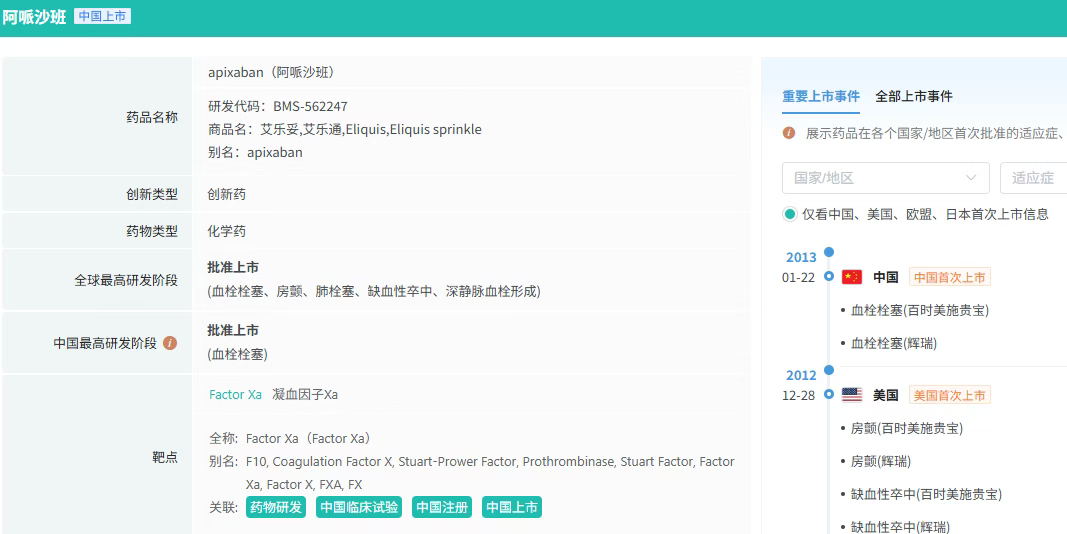Click the 美国首次上市 orange label
This screenshot has width=1067, height=534.
[x=949, y=395]
